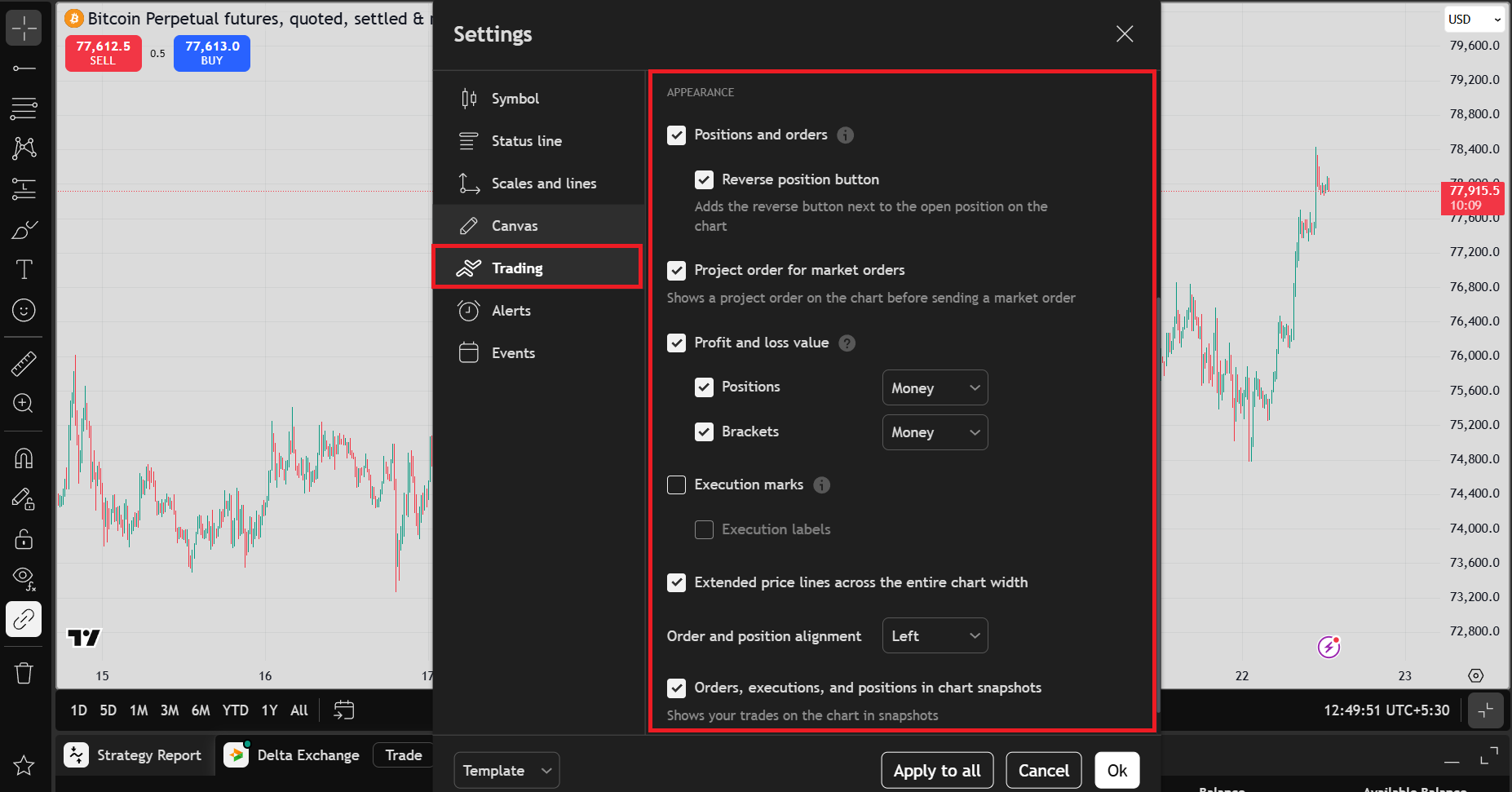Open the Scales and lines tab

coord(538,184)
